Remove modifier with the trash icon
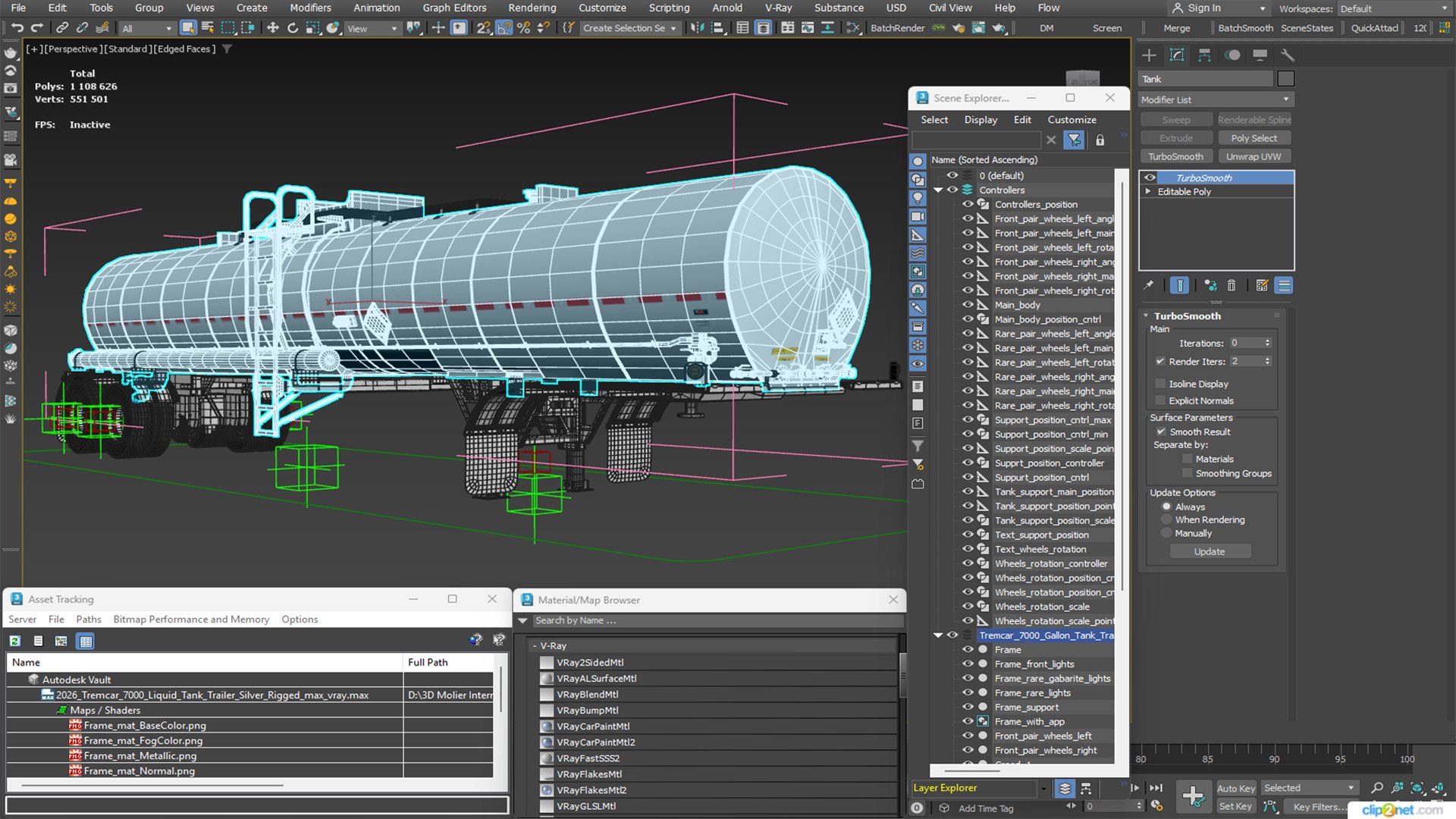The height and width of the screenshot is (819, 1456). click(x=1232, y=286)
